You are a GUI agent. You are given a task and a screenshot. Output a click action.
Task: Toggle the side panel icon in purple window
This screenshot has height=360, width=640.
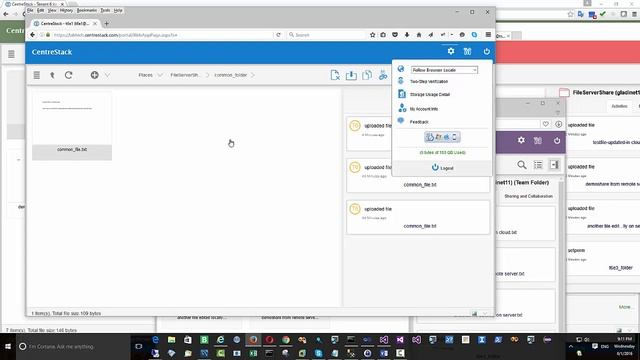(x=554, y=165)
